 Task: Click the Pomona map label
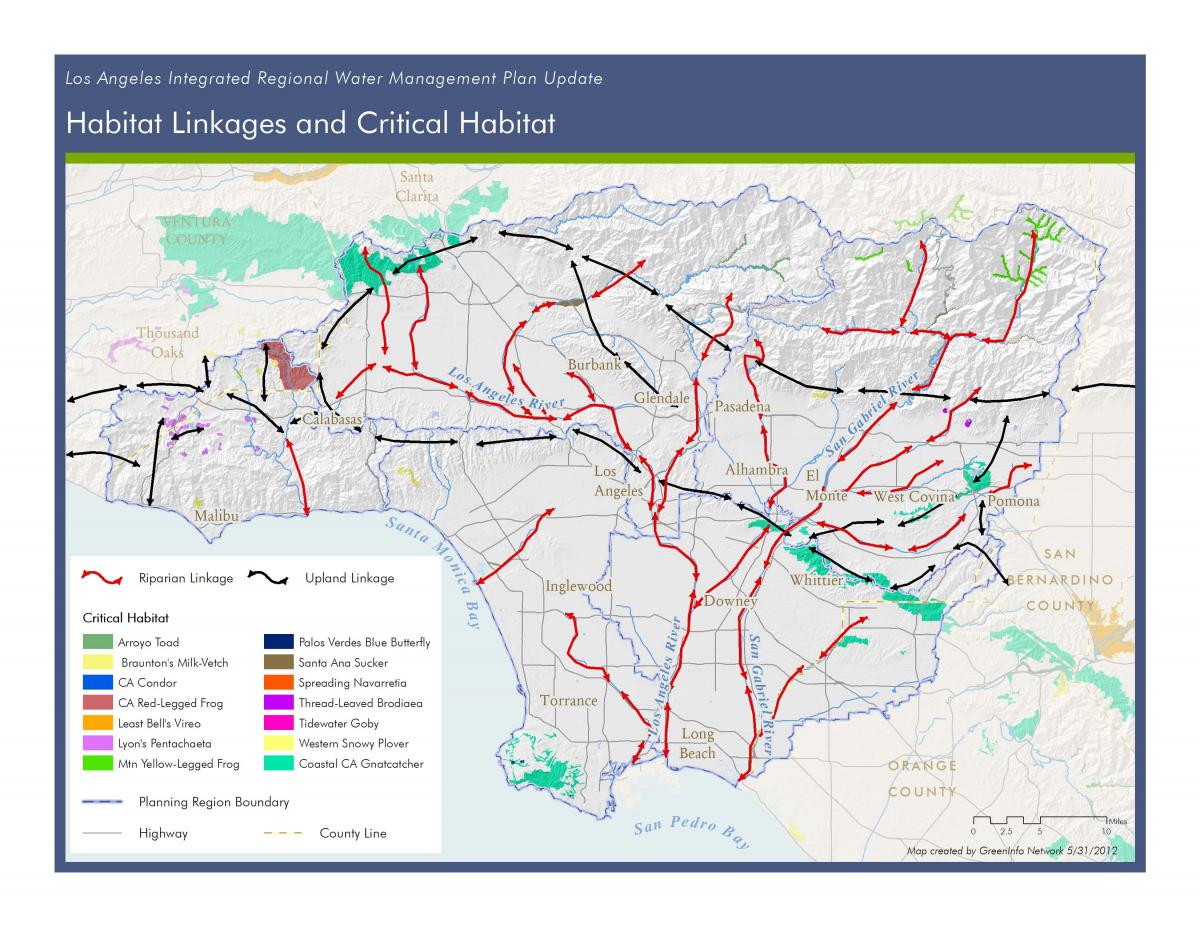pos(1014,501)
